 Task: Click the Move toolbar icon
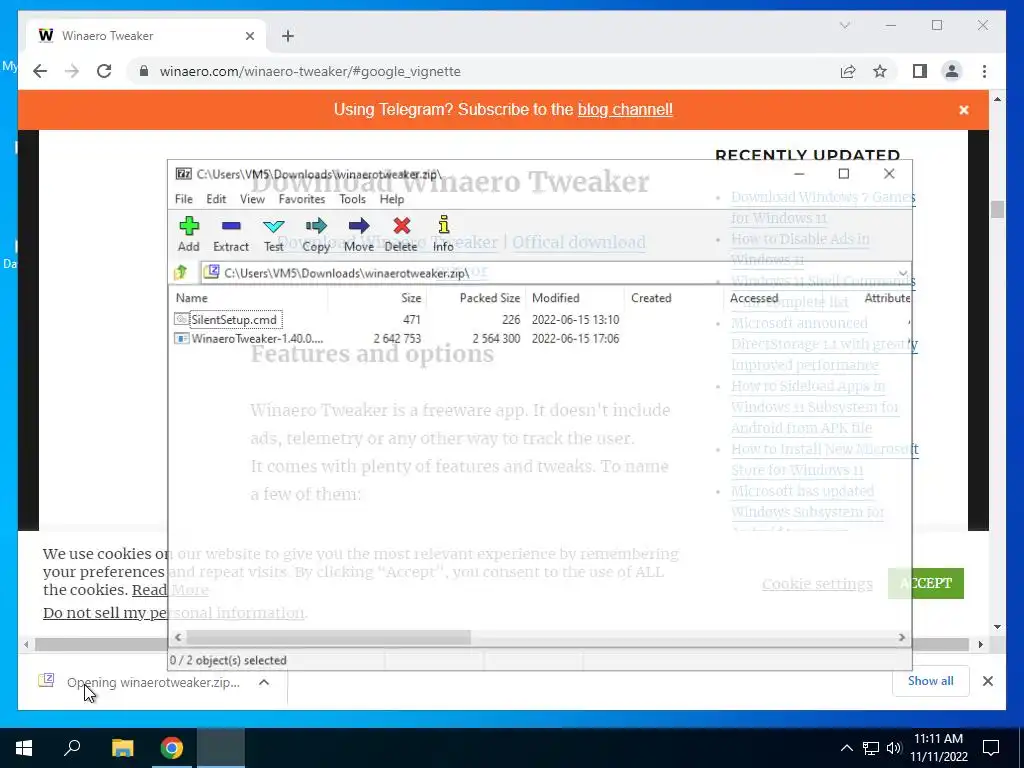click(x=359, y=234)
